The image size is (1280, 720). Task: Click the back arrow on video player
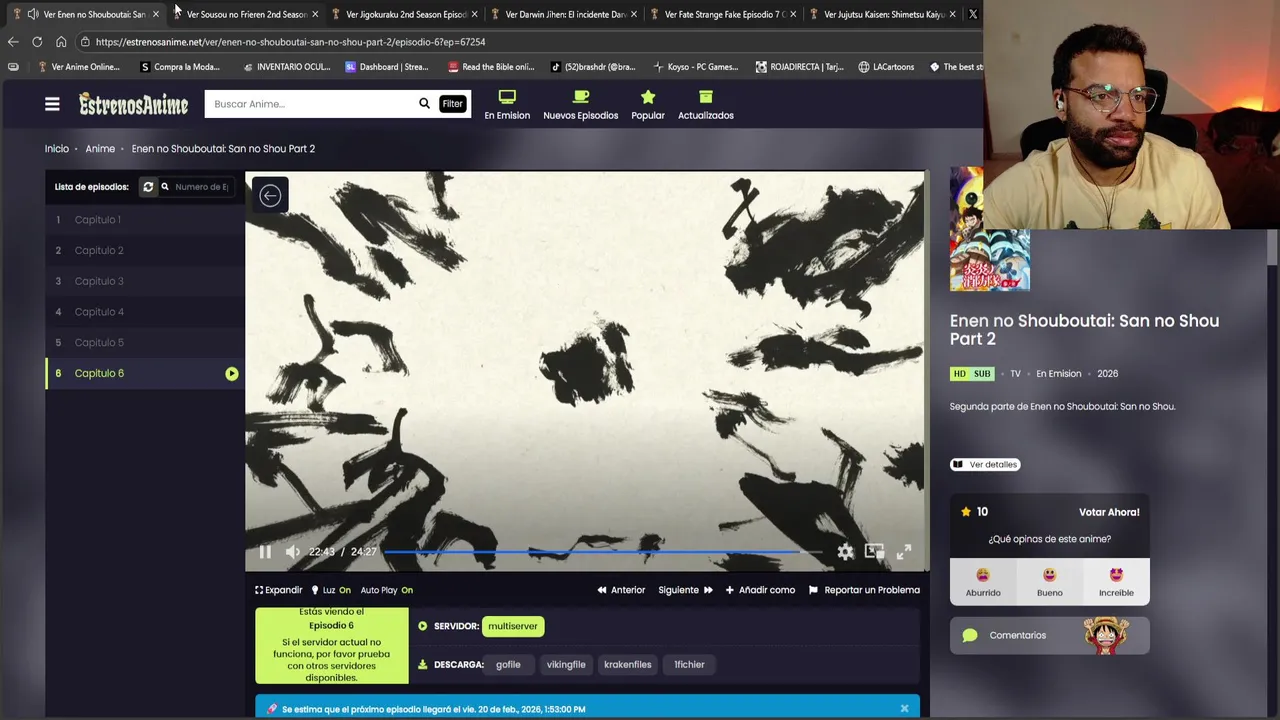pos(270,196)
